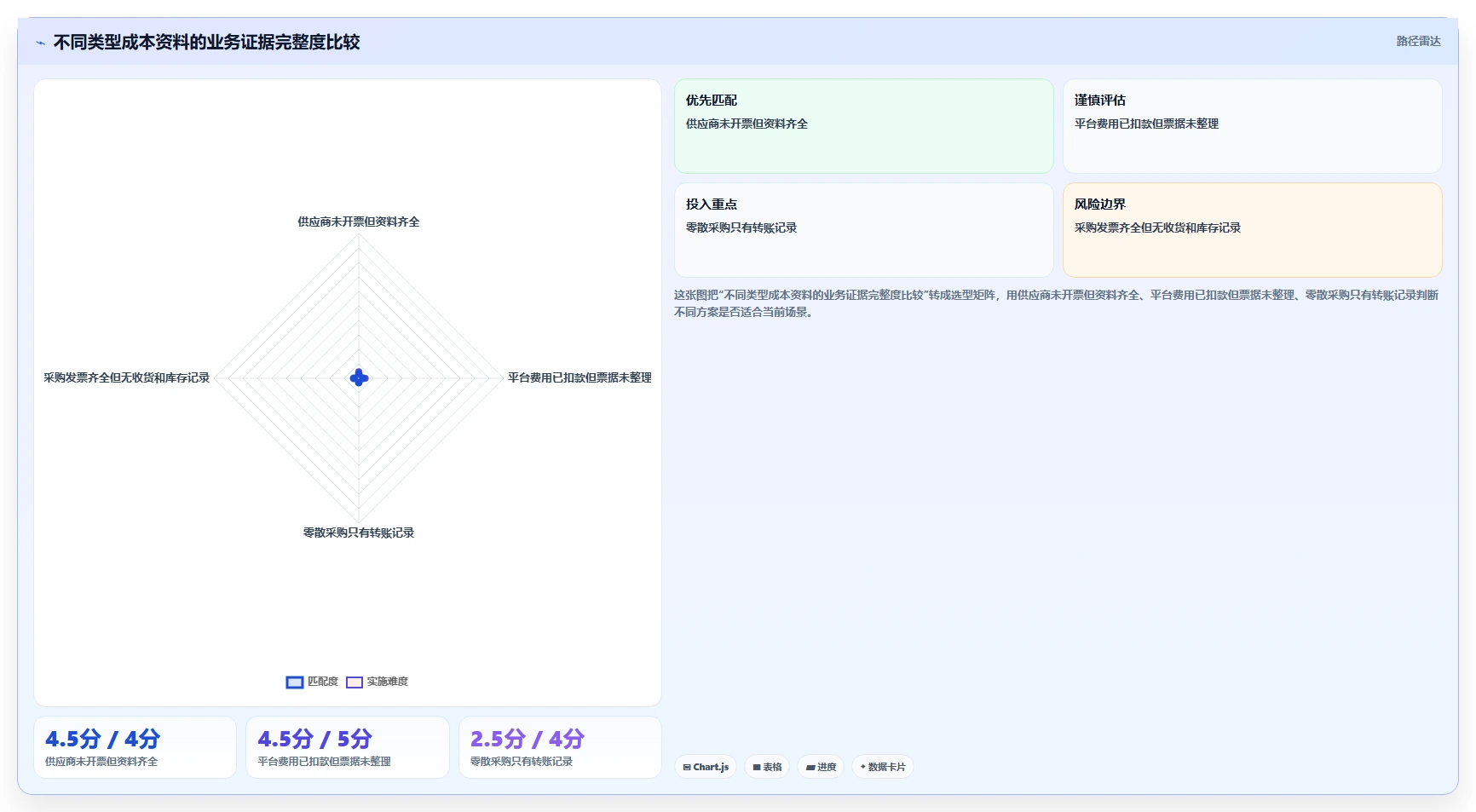The image size is (1476, 812).
Task: Click the description paragraph starting with 这张图把
Action: click(1057, 303)
